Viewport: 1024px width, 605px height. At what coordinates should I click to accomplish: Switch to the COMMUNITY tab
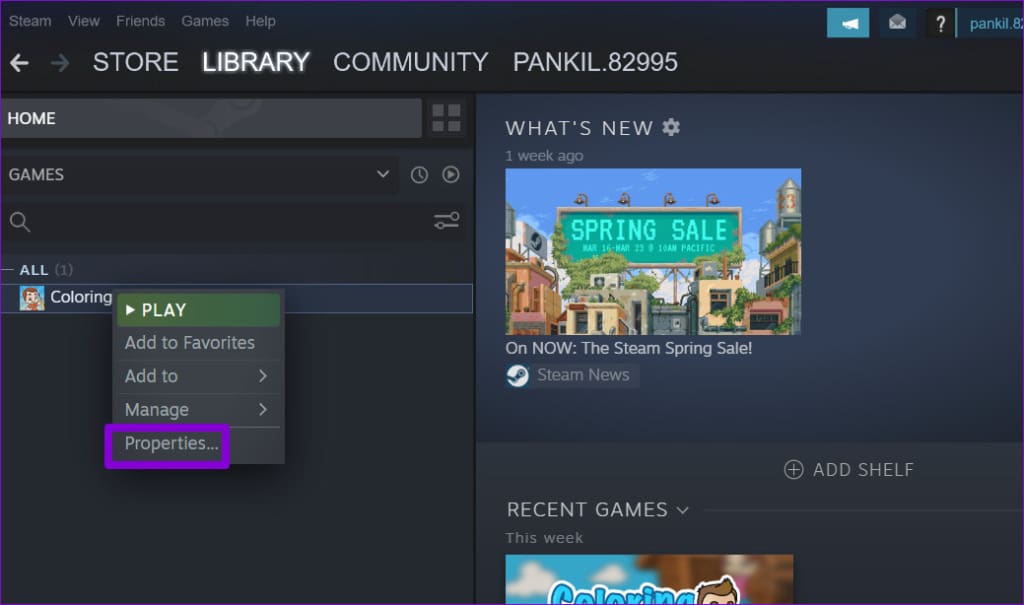click(x=410, y=62)
